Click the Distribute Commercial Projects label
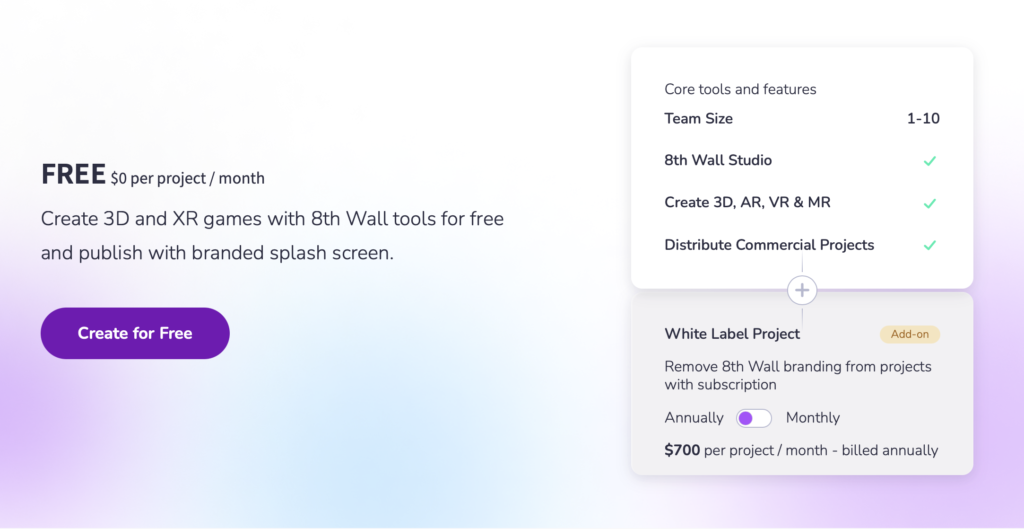1024x529 pixels. [x=769, y=245]
